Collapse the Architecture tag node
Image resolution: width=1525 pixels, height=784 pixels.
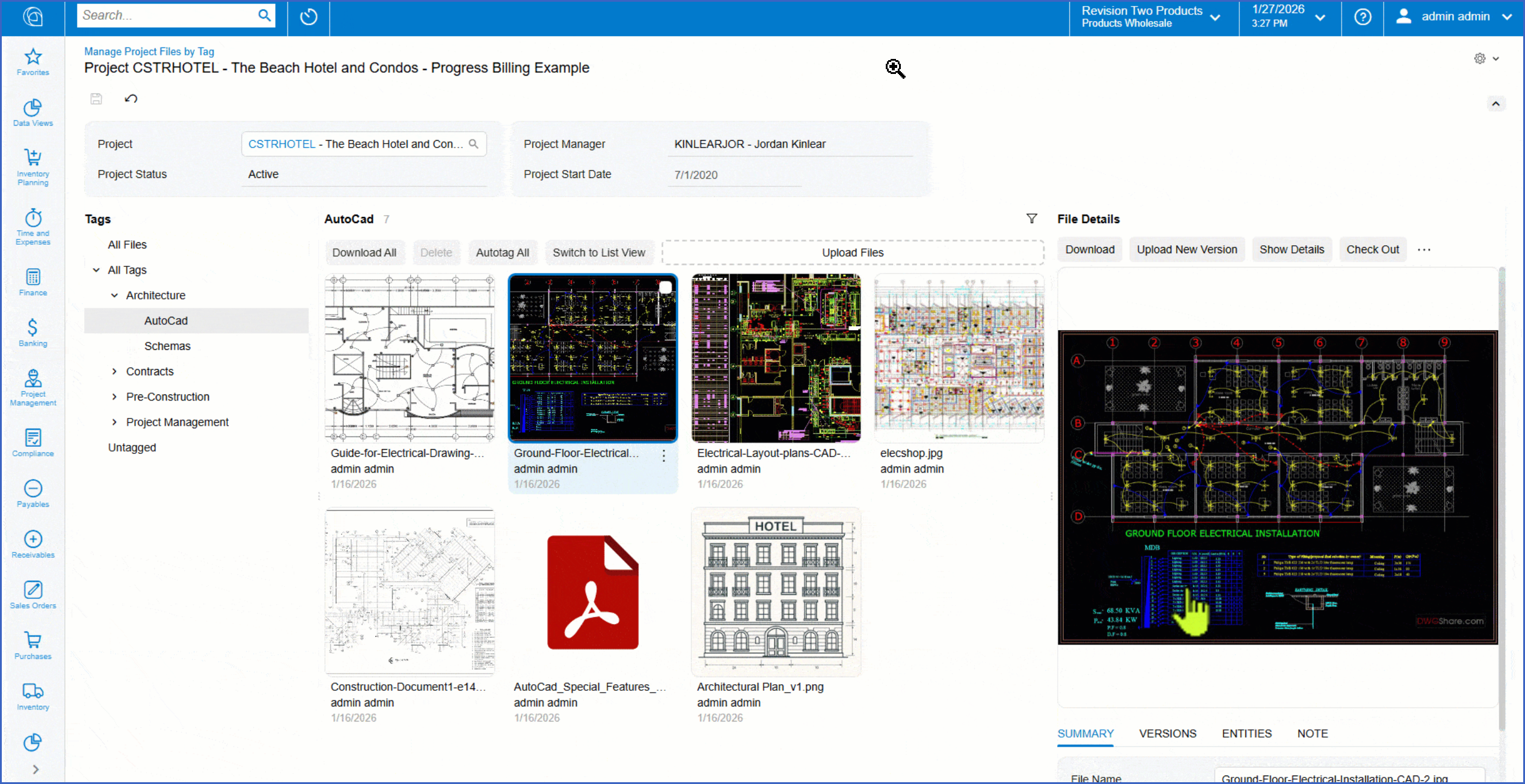pos(114,295)
